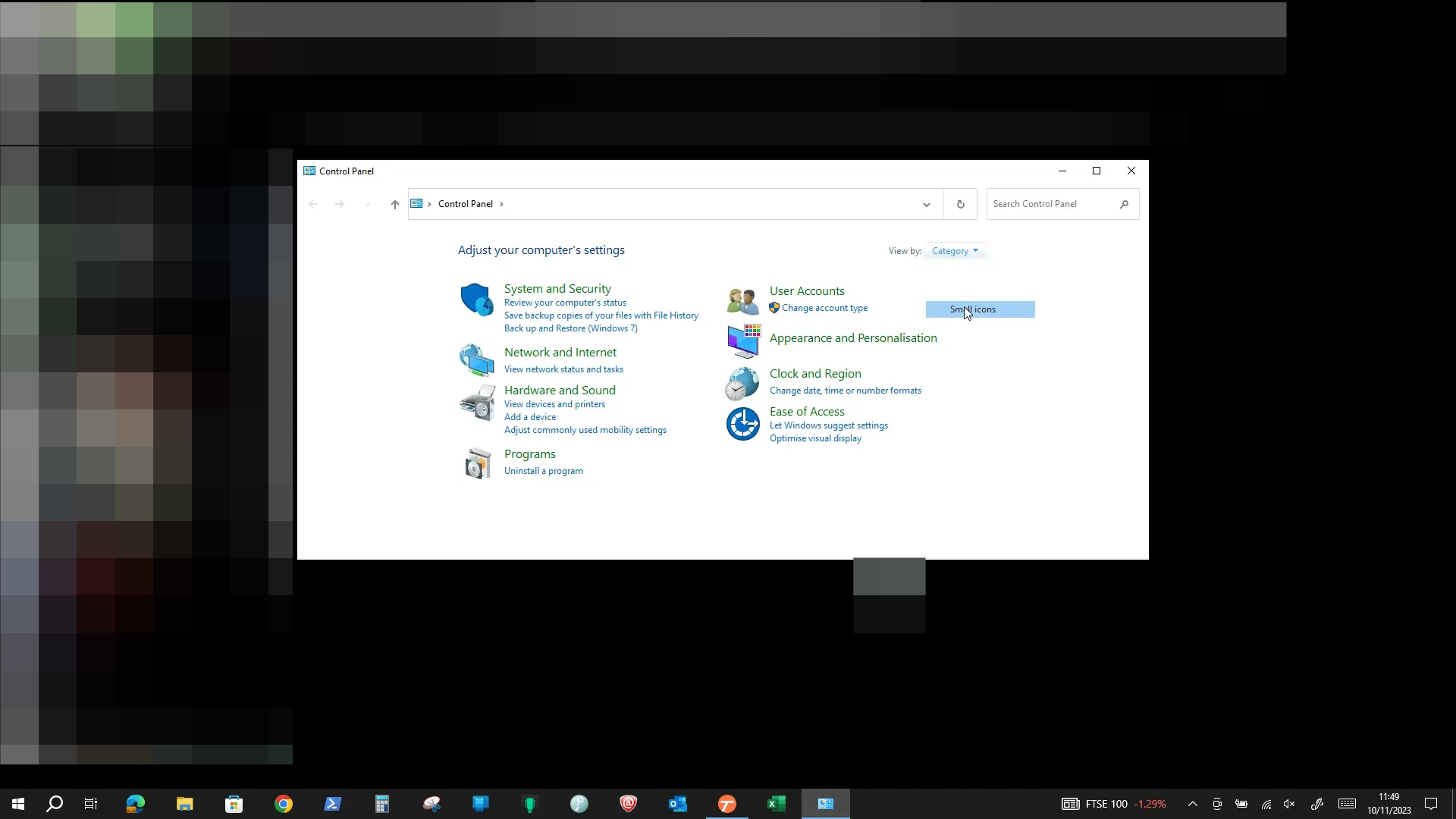Open File Explorer from the taskbar

pos(185,804)
